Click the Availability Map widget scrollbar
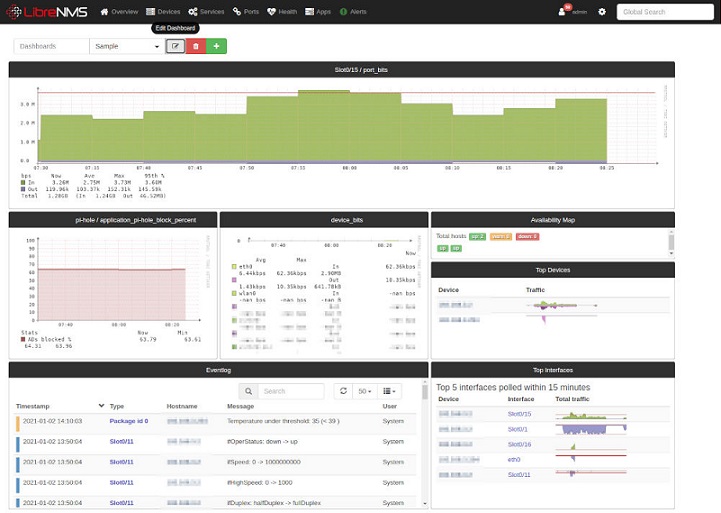The width and height of the screenshot is (721, 513). [x=671, y=241]
